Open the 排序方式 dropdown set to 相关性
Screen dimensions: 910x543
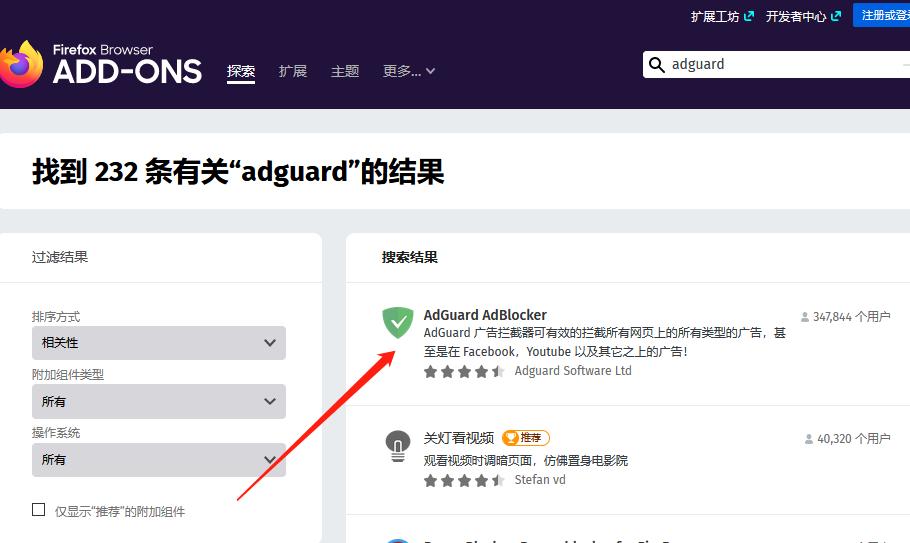(x=159, y=343)
